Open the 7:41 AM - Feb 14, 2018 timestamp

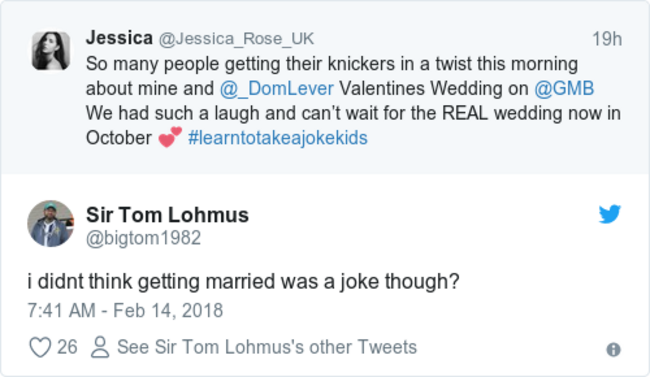click(125, 311)
